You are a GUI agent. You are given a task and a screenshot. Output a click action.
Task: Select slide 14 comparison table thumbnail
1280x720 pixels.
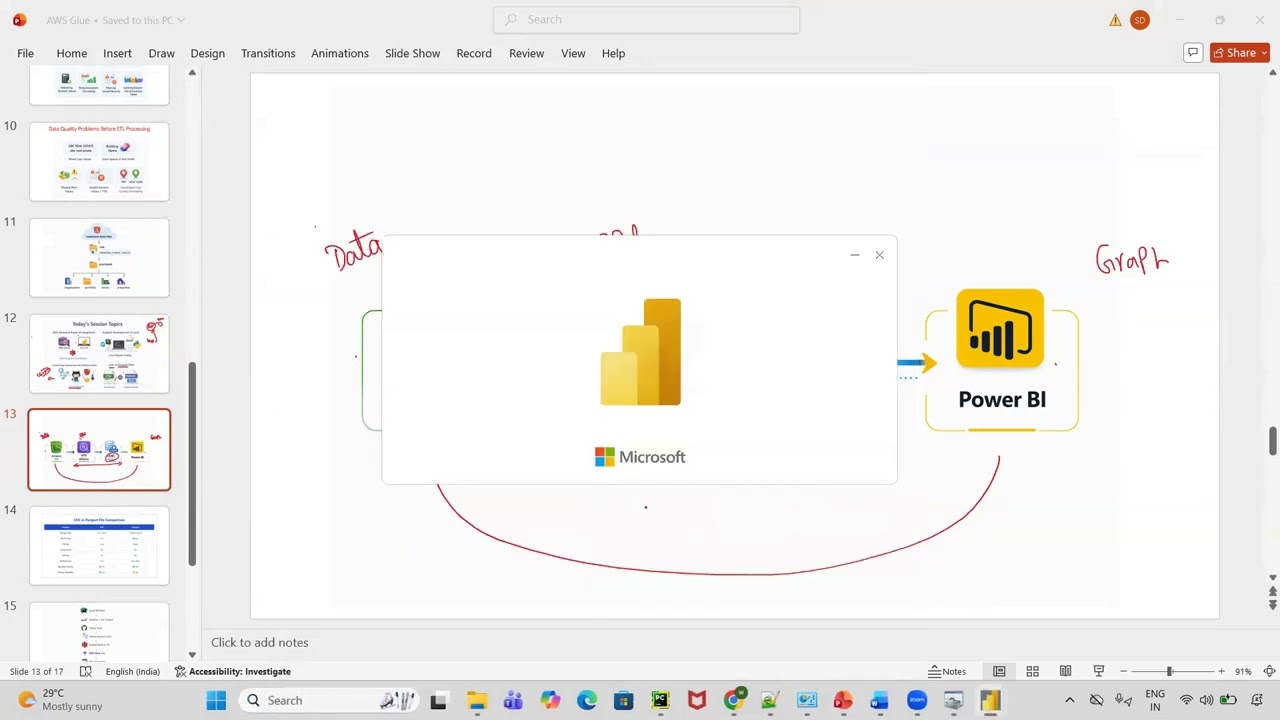99,545
